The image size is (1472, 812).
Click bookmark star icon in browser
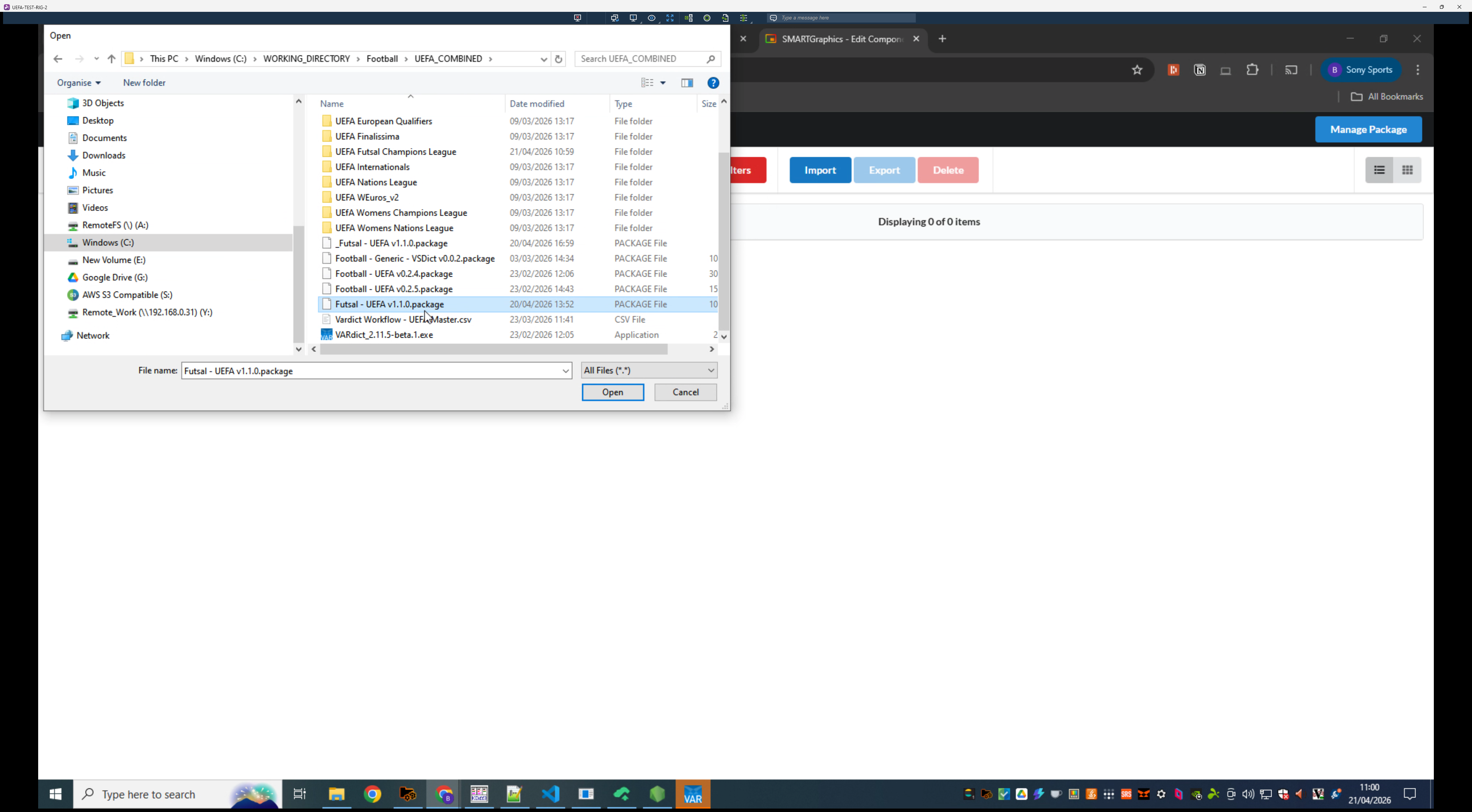(x=1137, y=70)
